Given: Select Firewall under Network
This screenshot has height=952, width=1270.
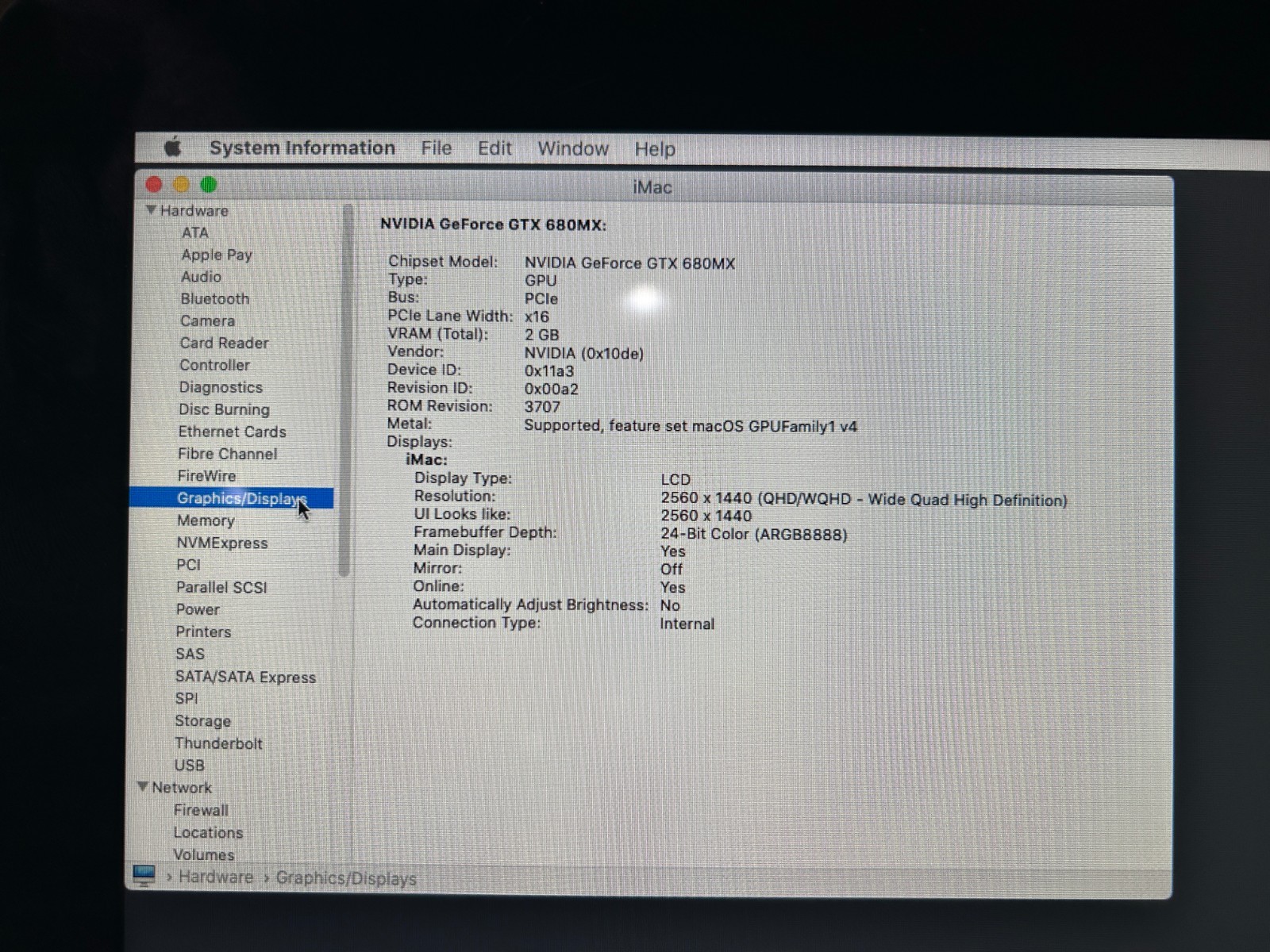Looking at the screenshot, I should point(201,810).
